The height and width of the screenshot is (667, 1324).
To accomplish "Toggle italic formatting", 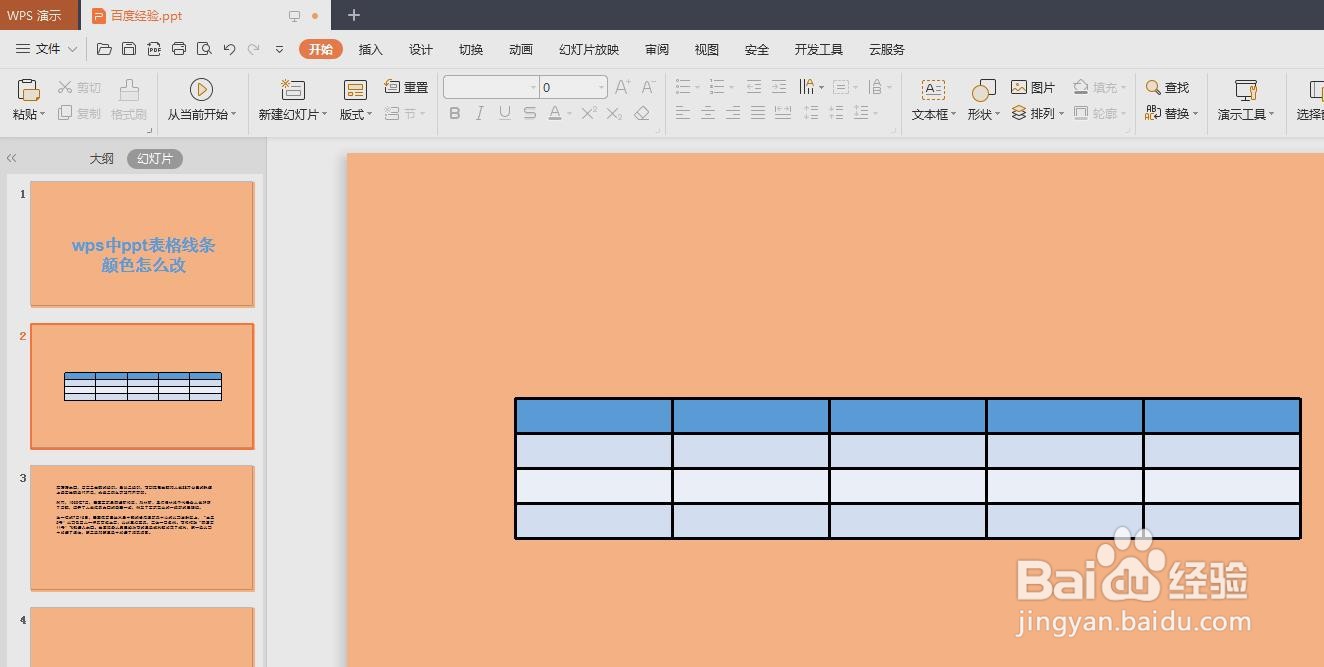I will (480, 114).
